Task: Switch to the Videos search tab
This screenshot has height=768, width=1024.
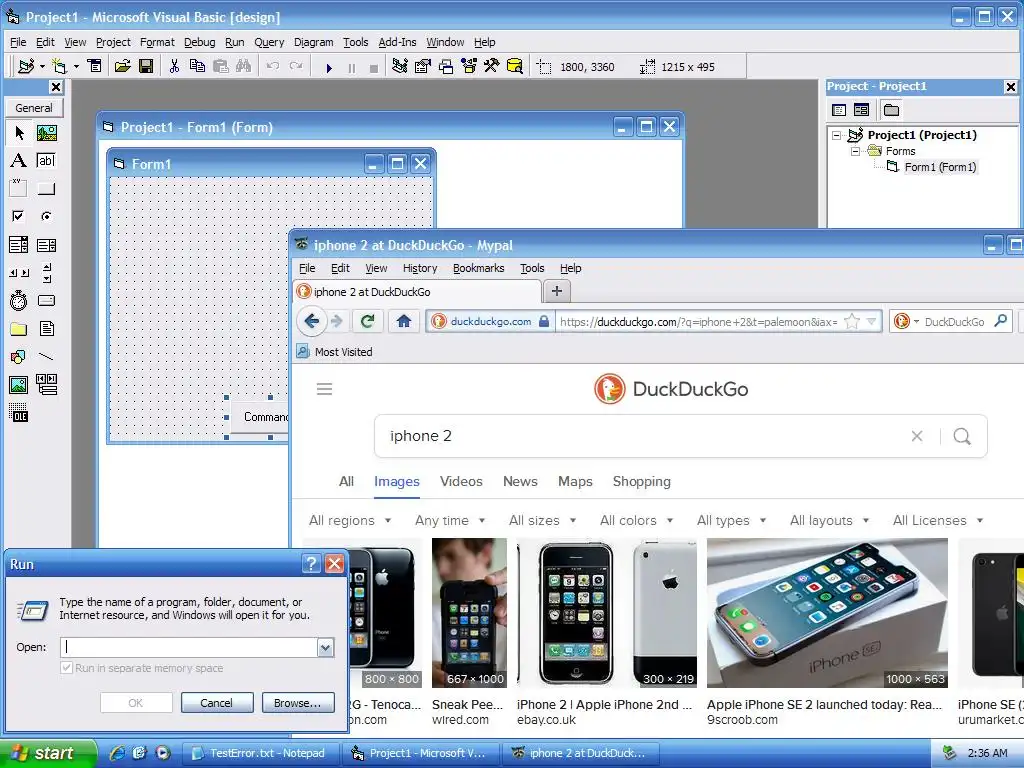Action: pyautogui.click(x=461, y=481)
